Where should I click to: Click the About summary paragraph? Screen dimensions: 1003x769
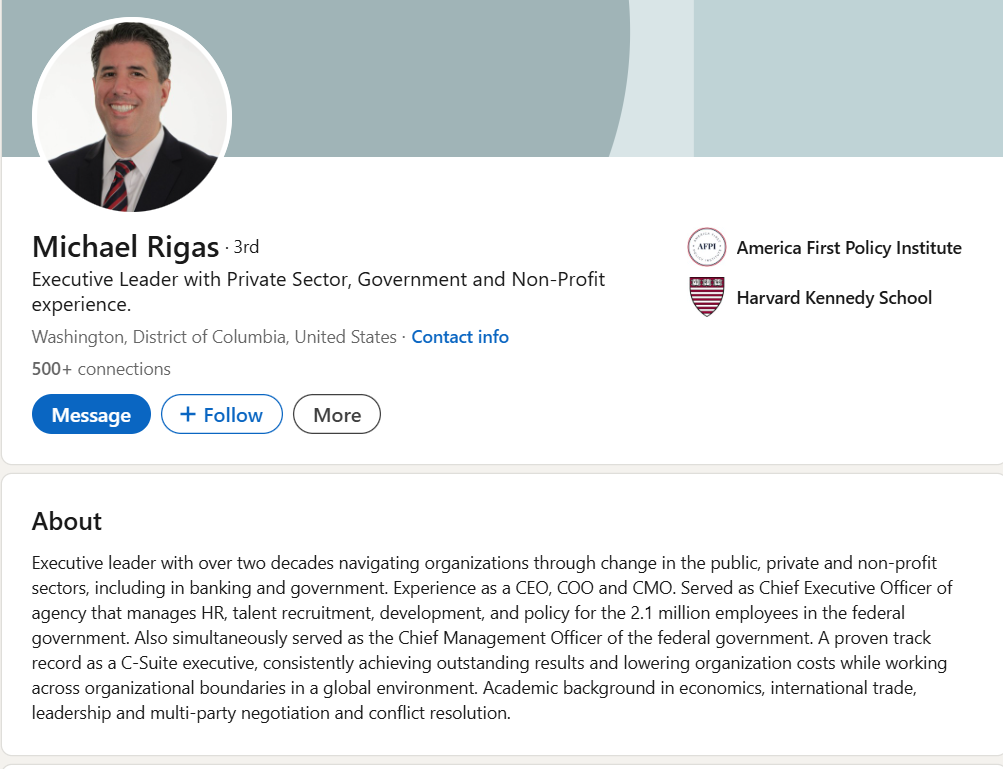(x=490, y=638)
